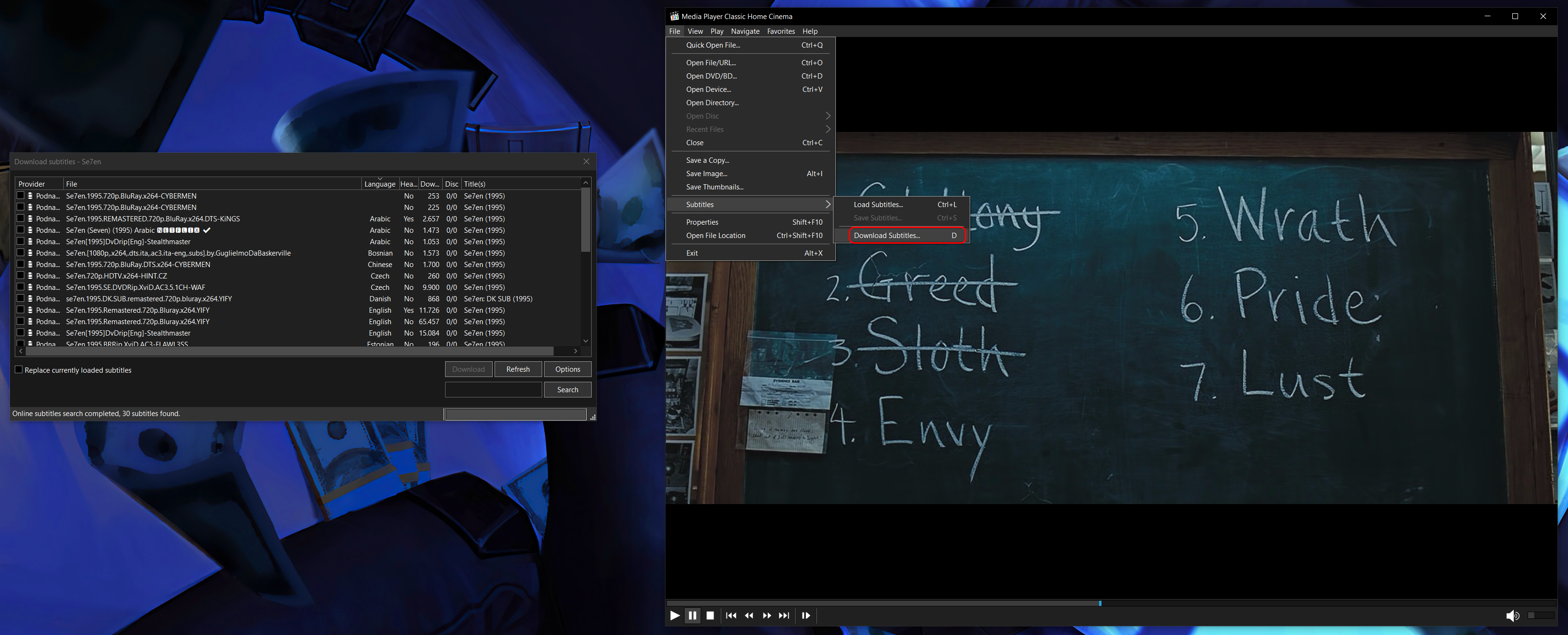The height and width of the screenshot is (635, 1568).
Task: Click the Title(s) column header
Action: [x=521, y=184]
